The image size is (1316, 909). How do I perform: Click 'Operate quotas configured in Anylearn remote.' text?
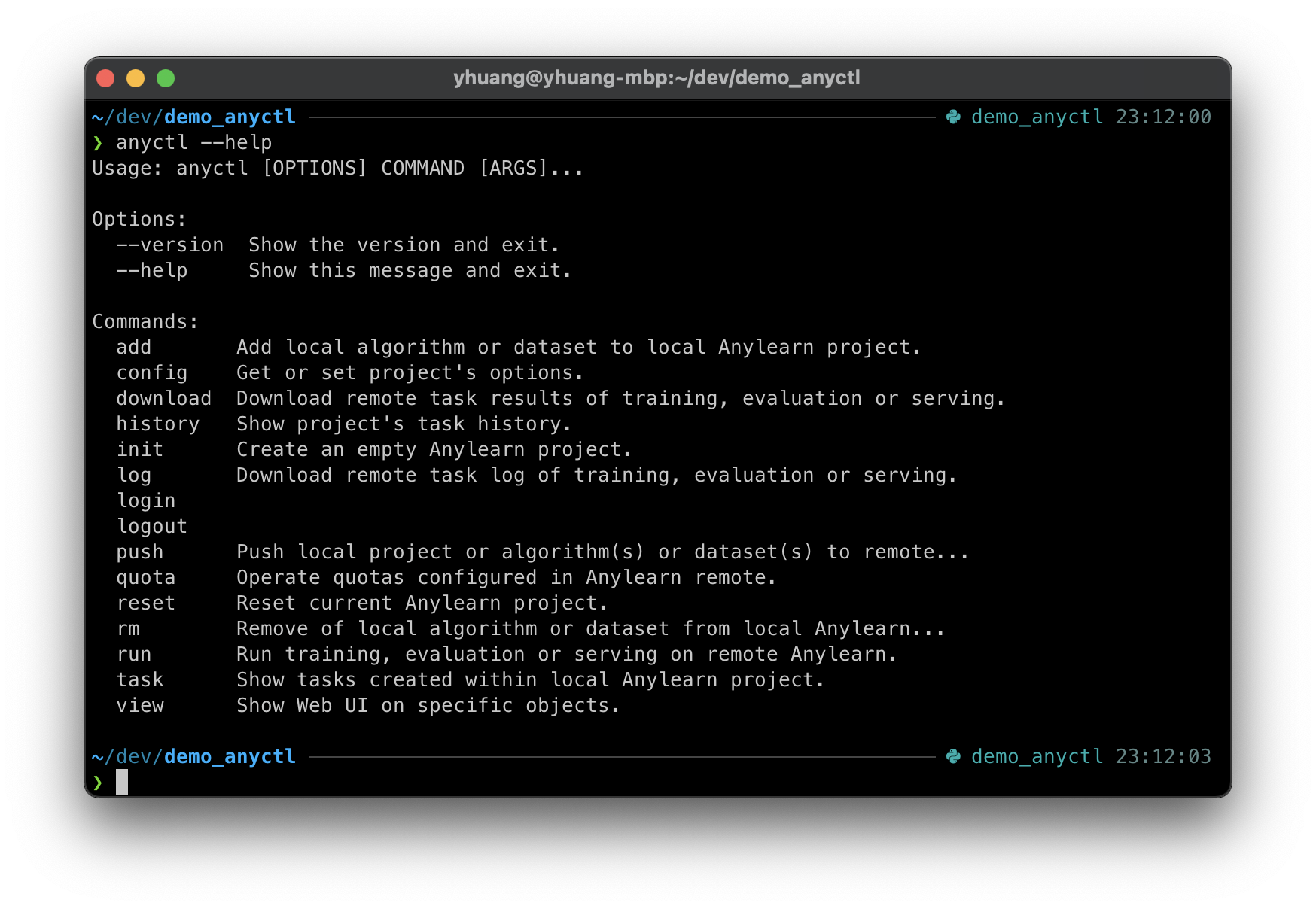click(507, 578)
